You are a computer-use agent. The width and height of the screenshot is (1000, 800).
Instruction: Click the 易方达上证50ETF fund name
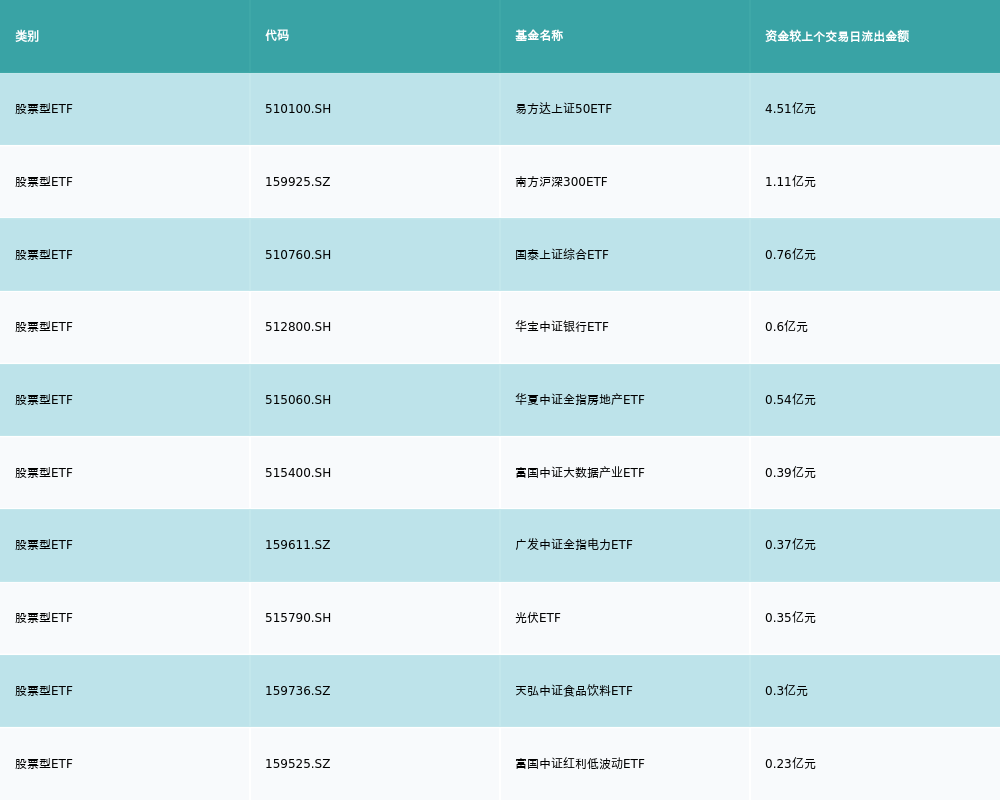tap(563, 109)
